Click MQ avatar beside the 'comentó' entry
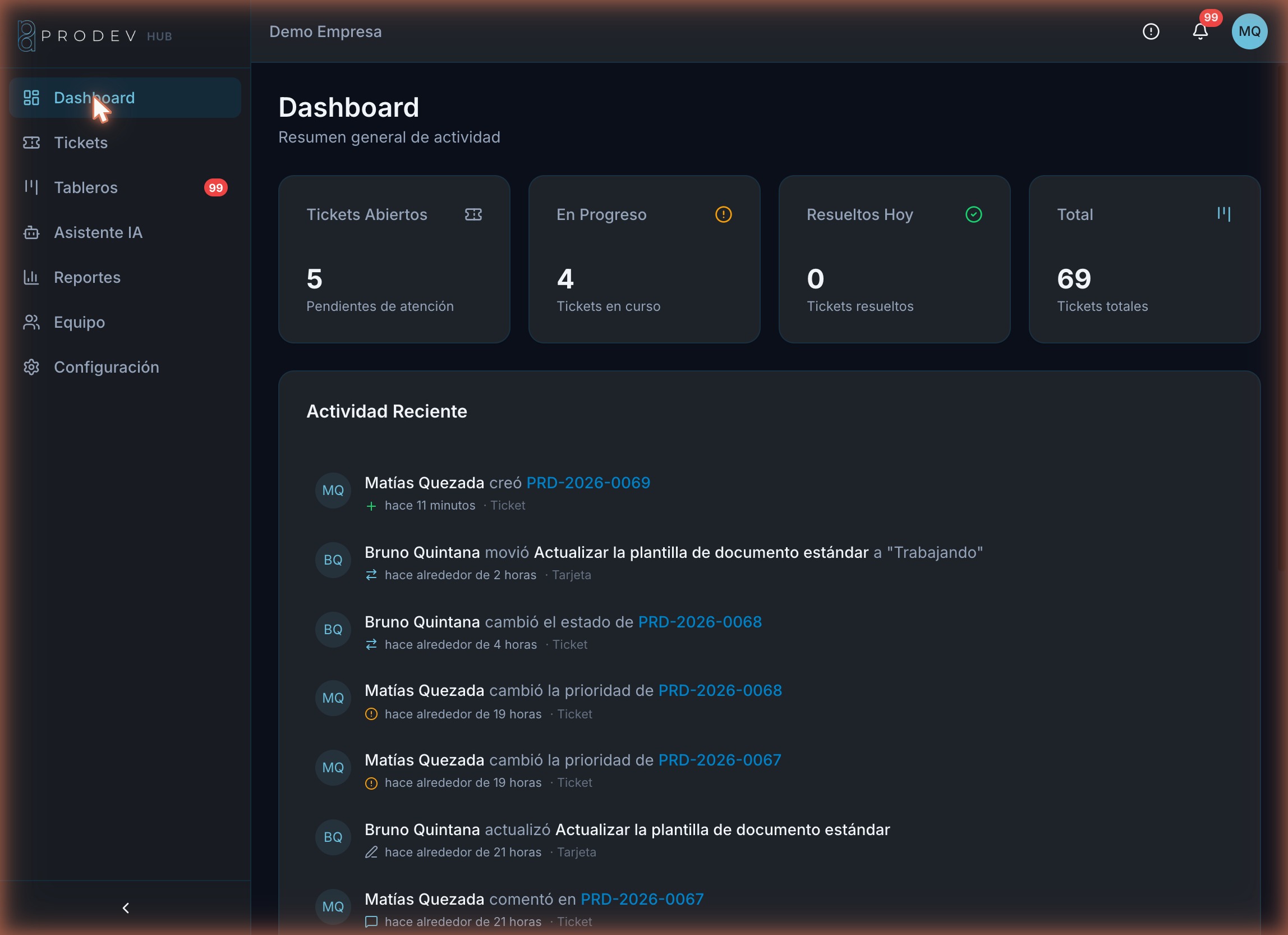Screen dimensions: 1288x935 point(333,906)
